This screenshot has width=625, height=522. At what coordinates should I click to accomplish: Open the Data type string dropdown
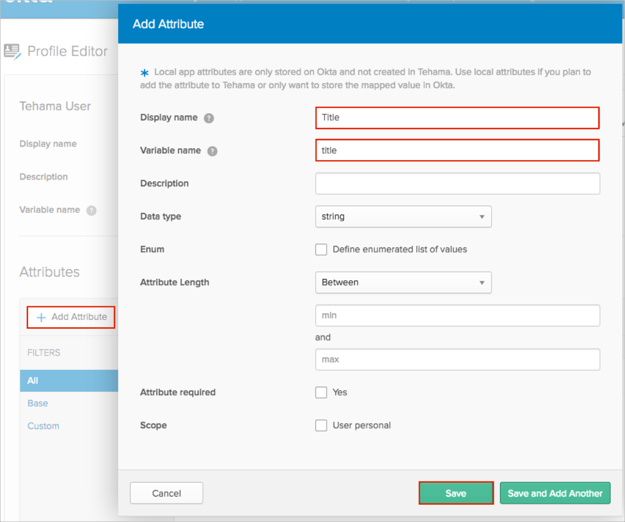click(x=403, y=216)
